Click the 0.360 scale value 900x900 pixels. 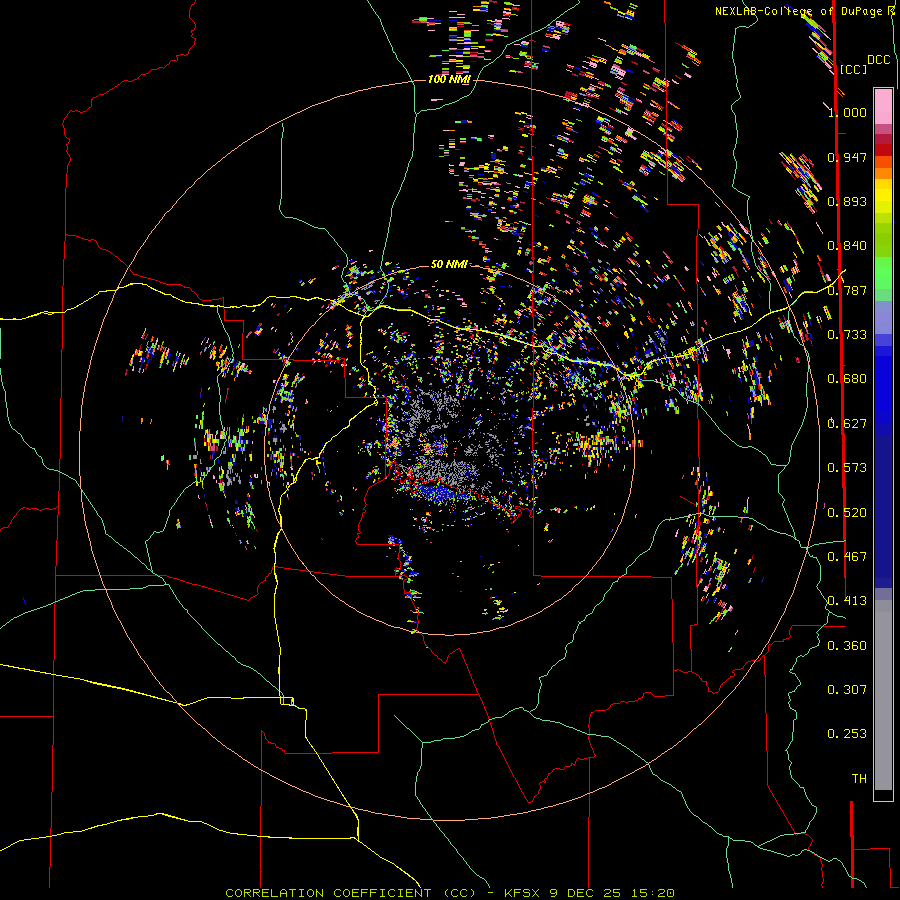tap(847, 645)
